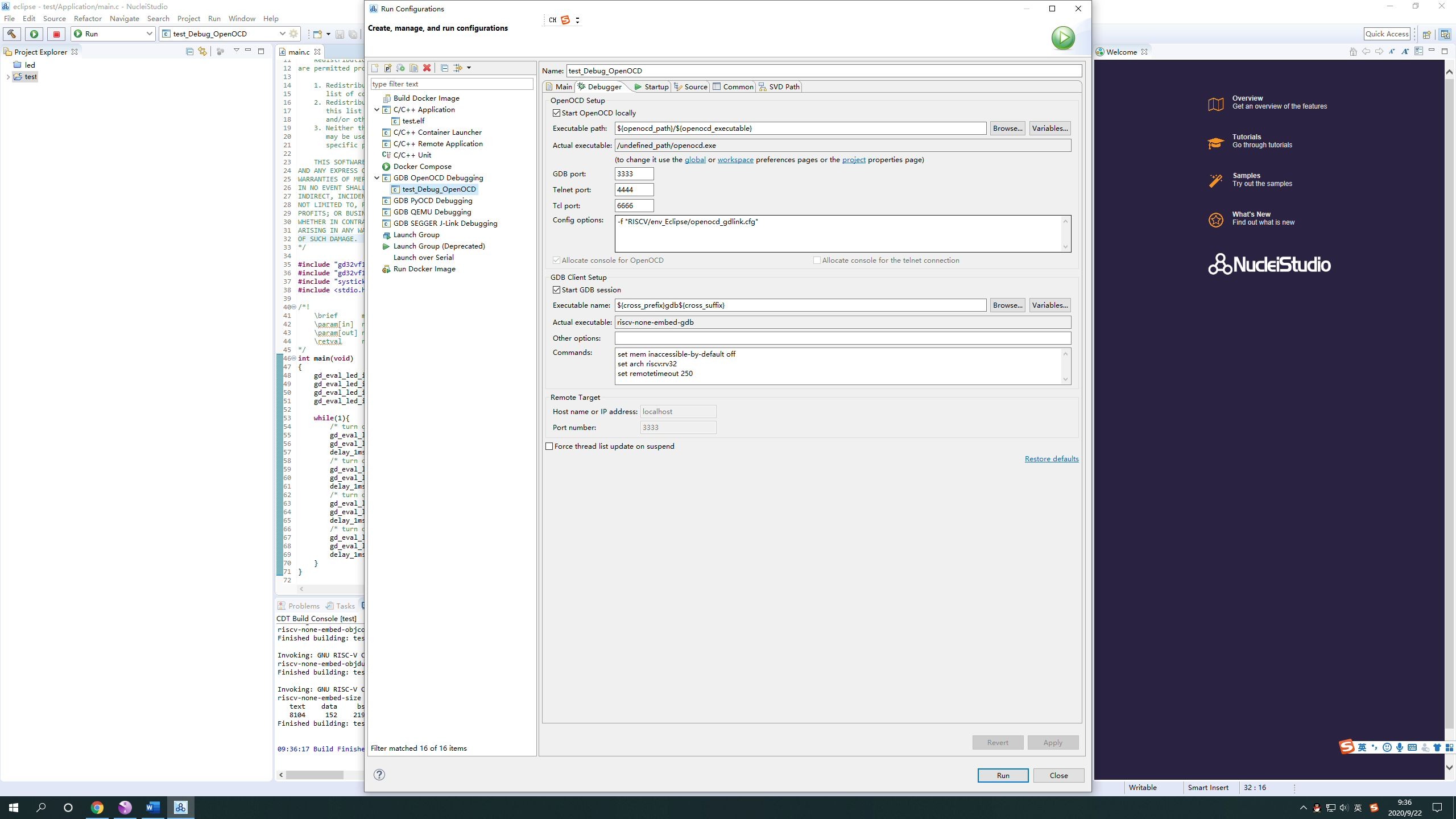Collapse the C/C++ Application tree node
This screenshot has height=819, width=1456.
coord(377,110)
